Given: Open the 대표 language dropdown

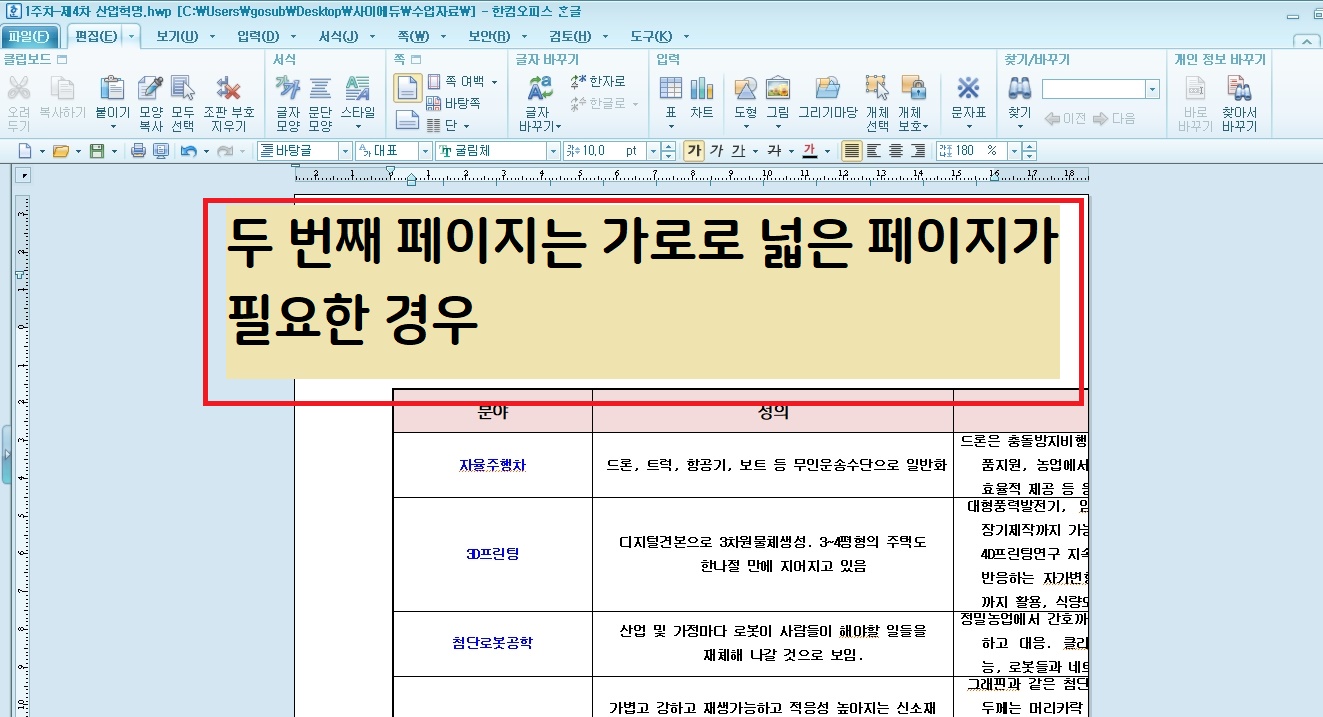Looking at the screenshot, I should (x=425, y=151).
